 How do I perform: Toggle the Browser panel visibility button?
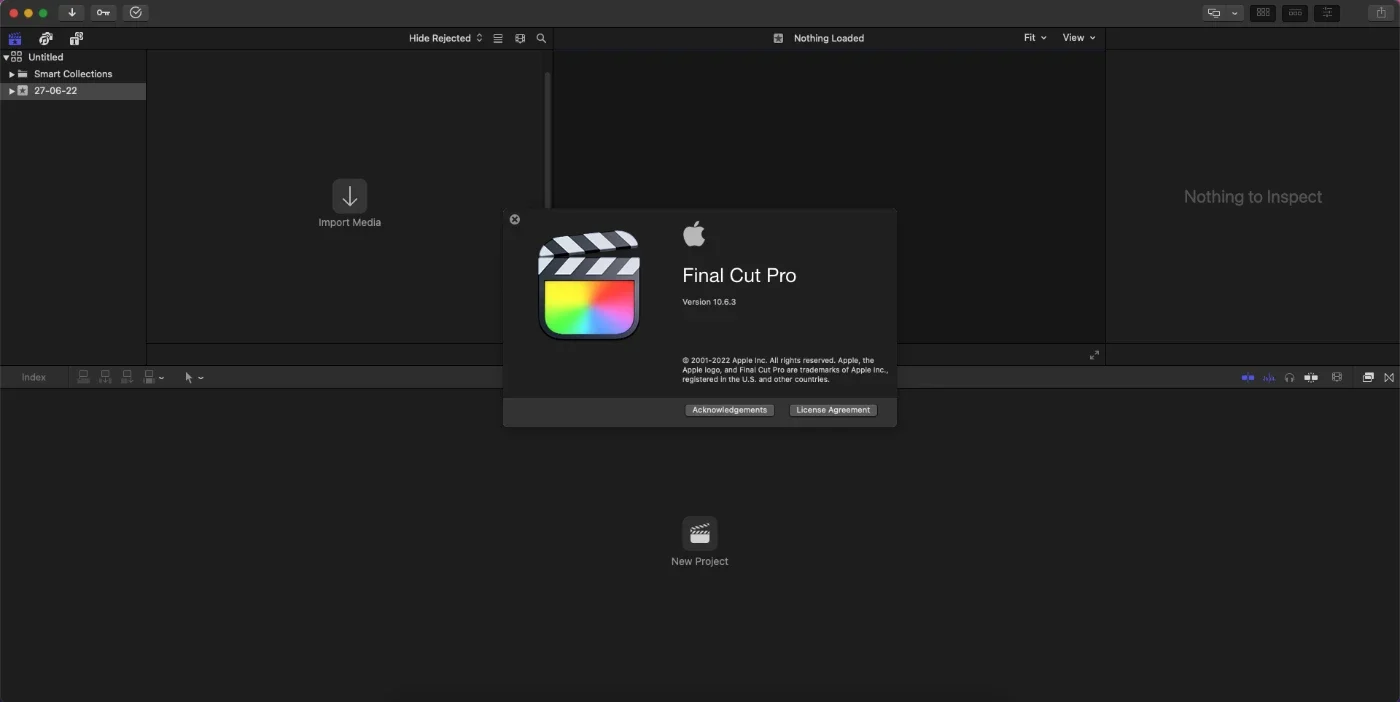(x=1263, y=13)
